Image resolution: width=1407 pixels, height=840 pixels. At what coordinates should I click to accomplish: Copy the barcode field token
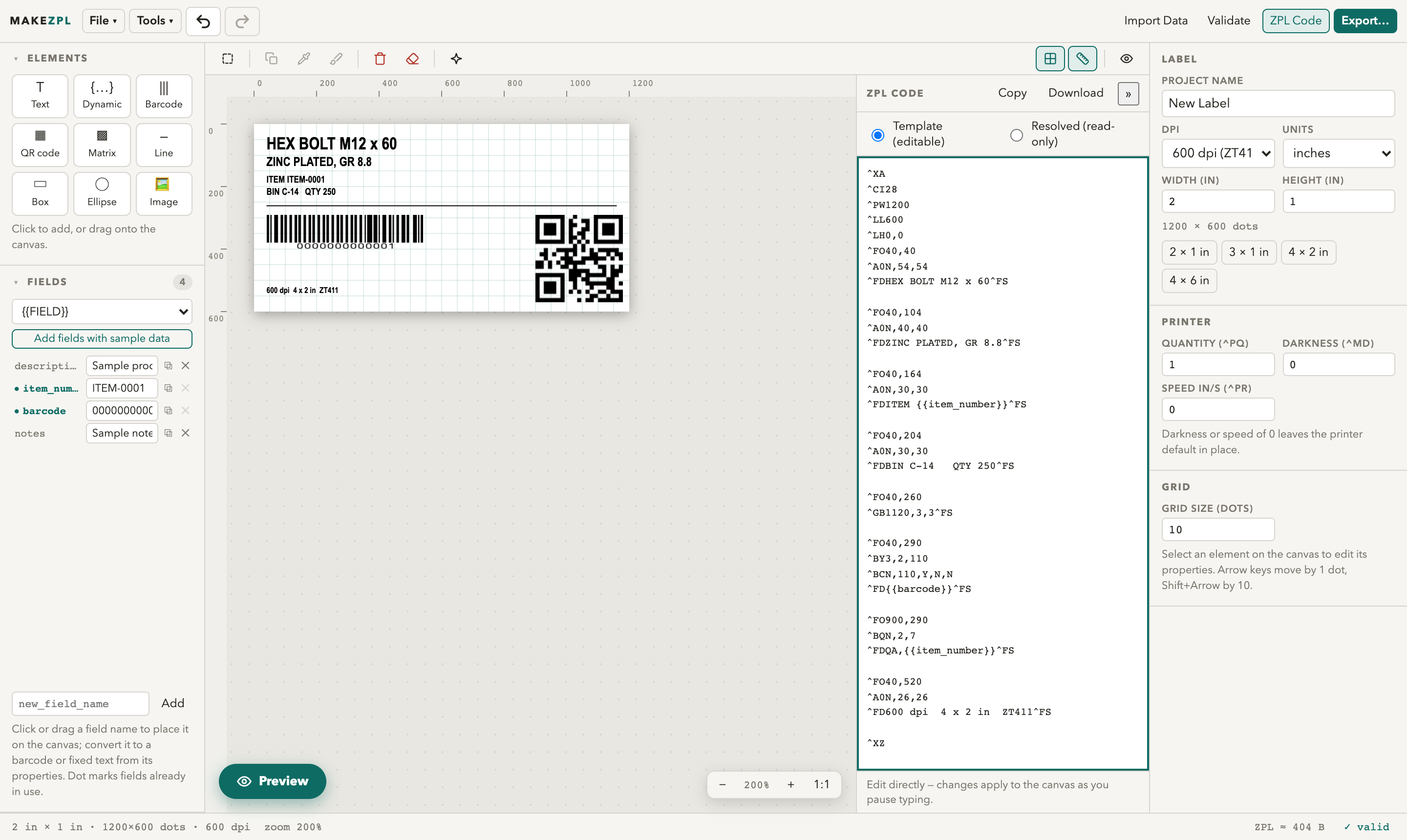168,410
